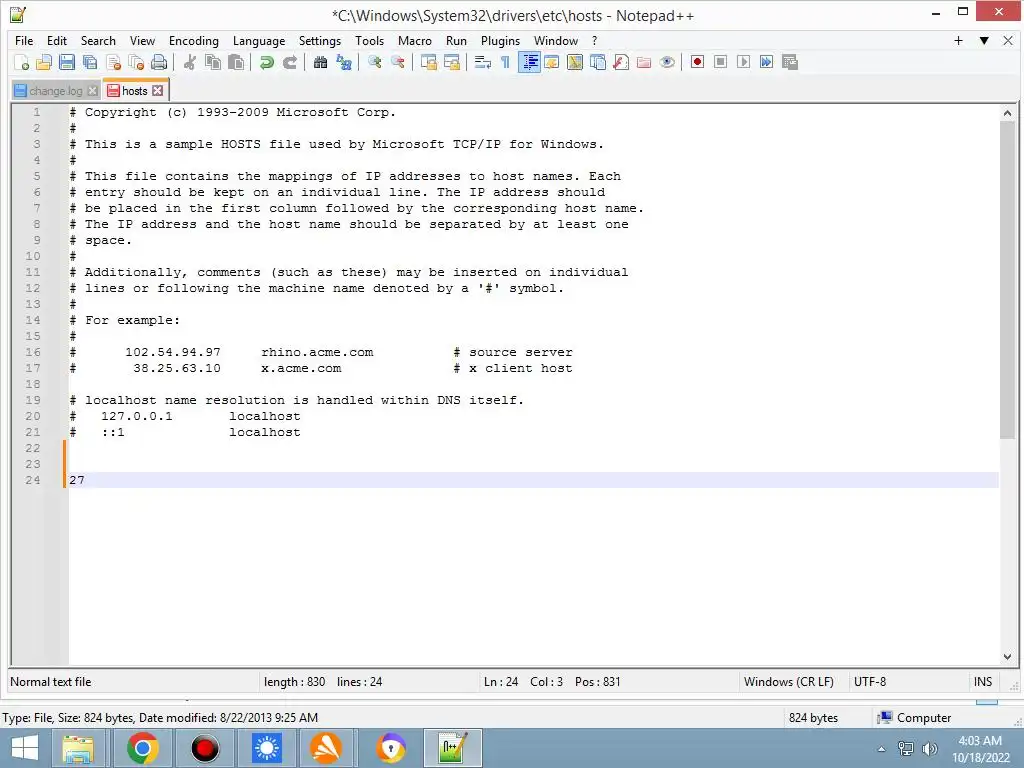Open the Encoding menu
Screen dimensions: 1024x768
[x=193, y=40]
